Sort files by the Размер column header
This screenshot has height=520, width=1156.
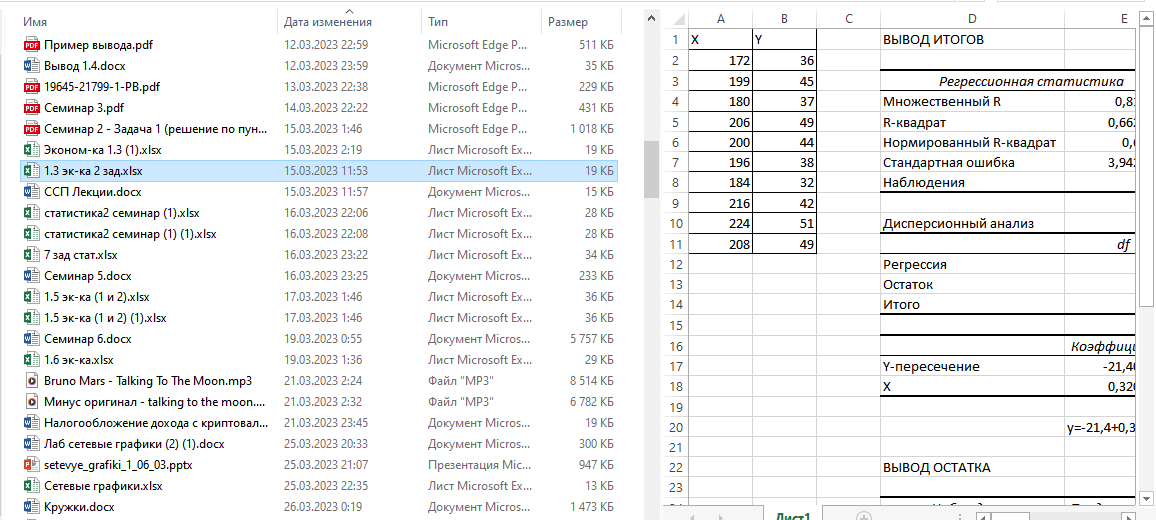point(581,22)
